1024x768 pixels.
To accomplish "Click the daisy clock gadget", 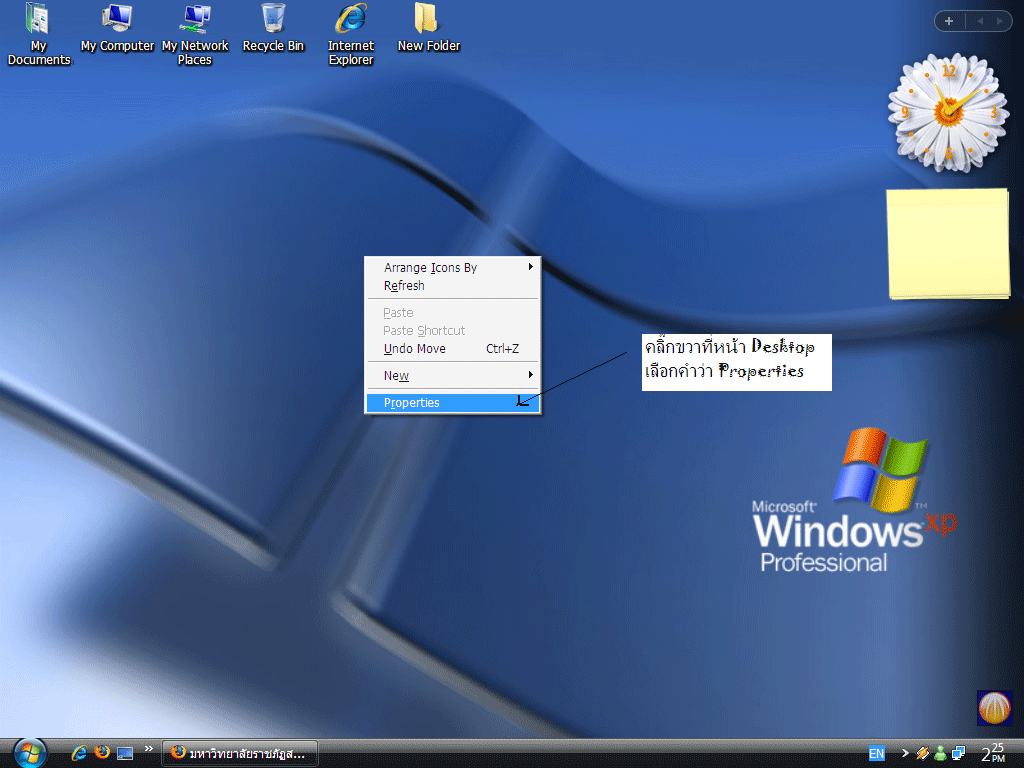I will [x=948, y=112].
